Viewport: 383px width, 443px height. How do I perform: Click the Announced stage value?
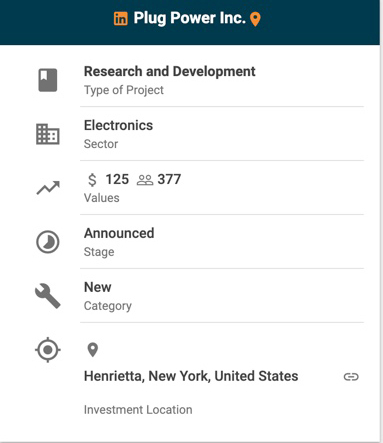click(x=119, y=233)
